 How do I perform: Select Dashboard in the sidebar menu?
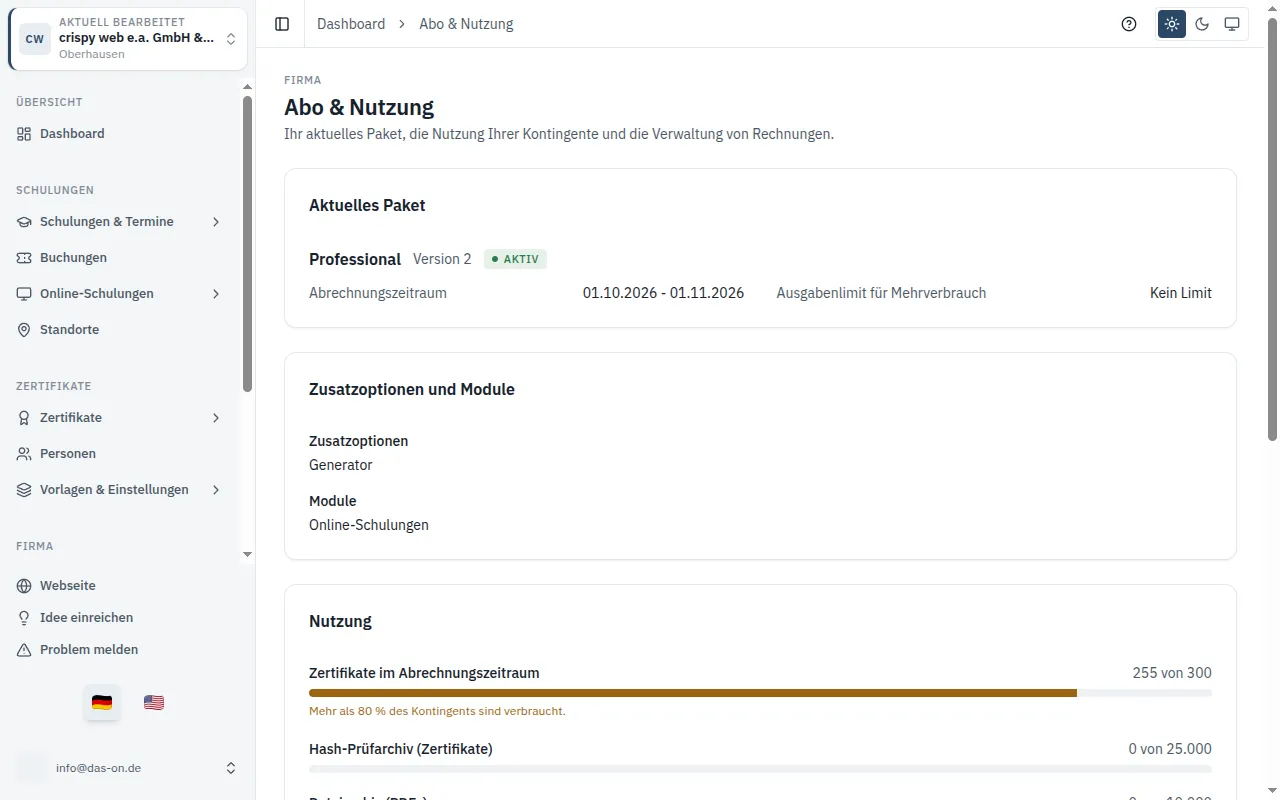[120, 134]
